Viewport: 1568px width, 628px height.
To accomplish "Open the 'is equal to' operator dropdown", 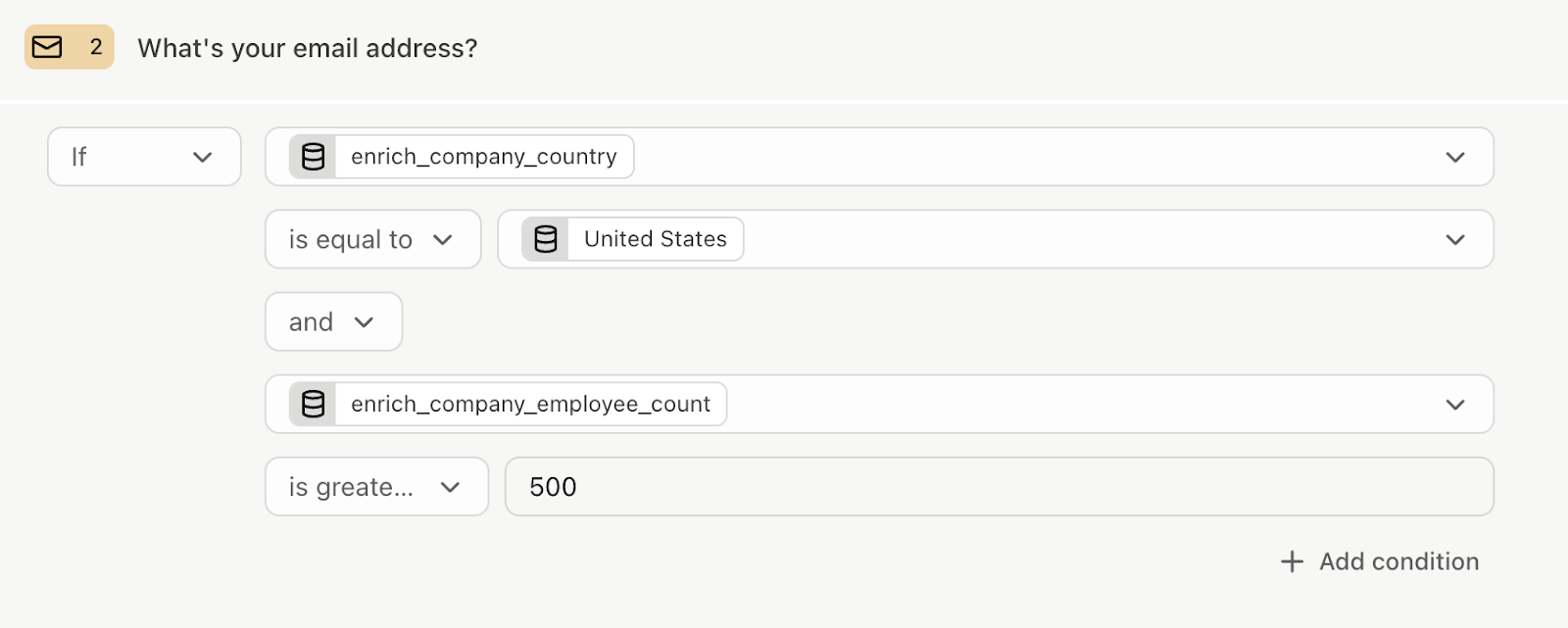I will tap(373, 239).
